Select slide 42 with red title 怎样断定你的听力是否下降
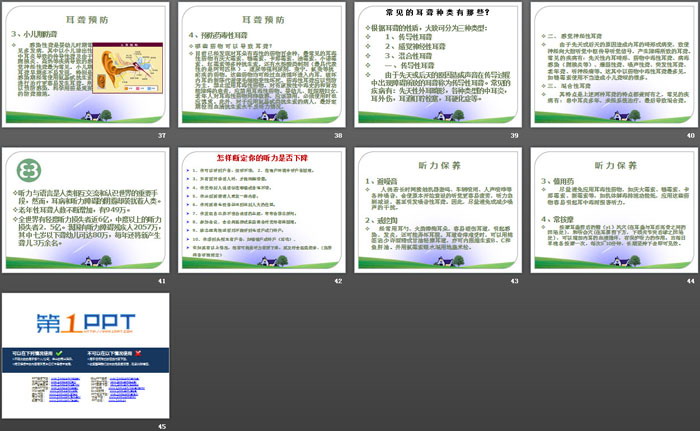 [262, 210]
